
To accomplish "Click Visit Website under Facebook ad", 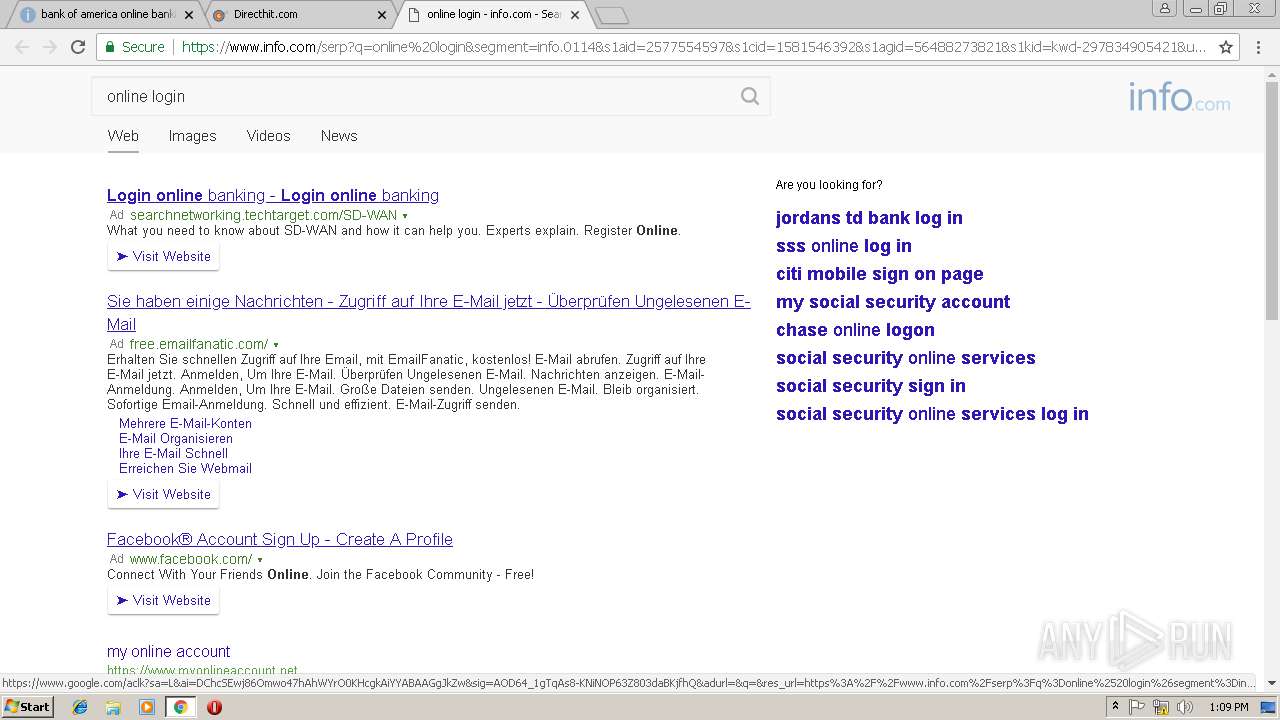I will click(163, 600).
